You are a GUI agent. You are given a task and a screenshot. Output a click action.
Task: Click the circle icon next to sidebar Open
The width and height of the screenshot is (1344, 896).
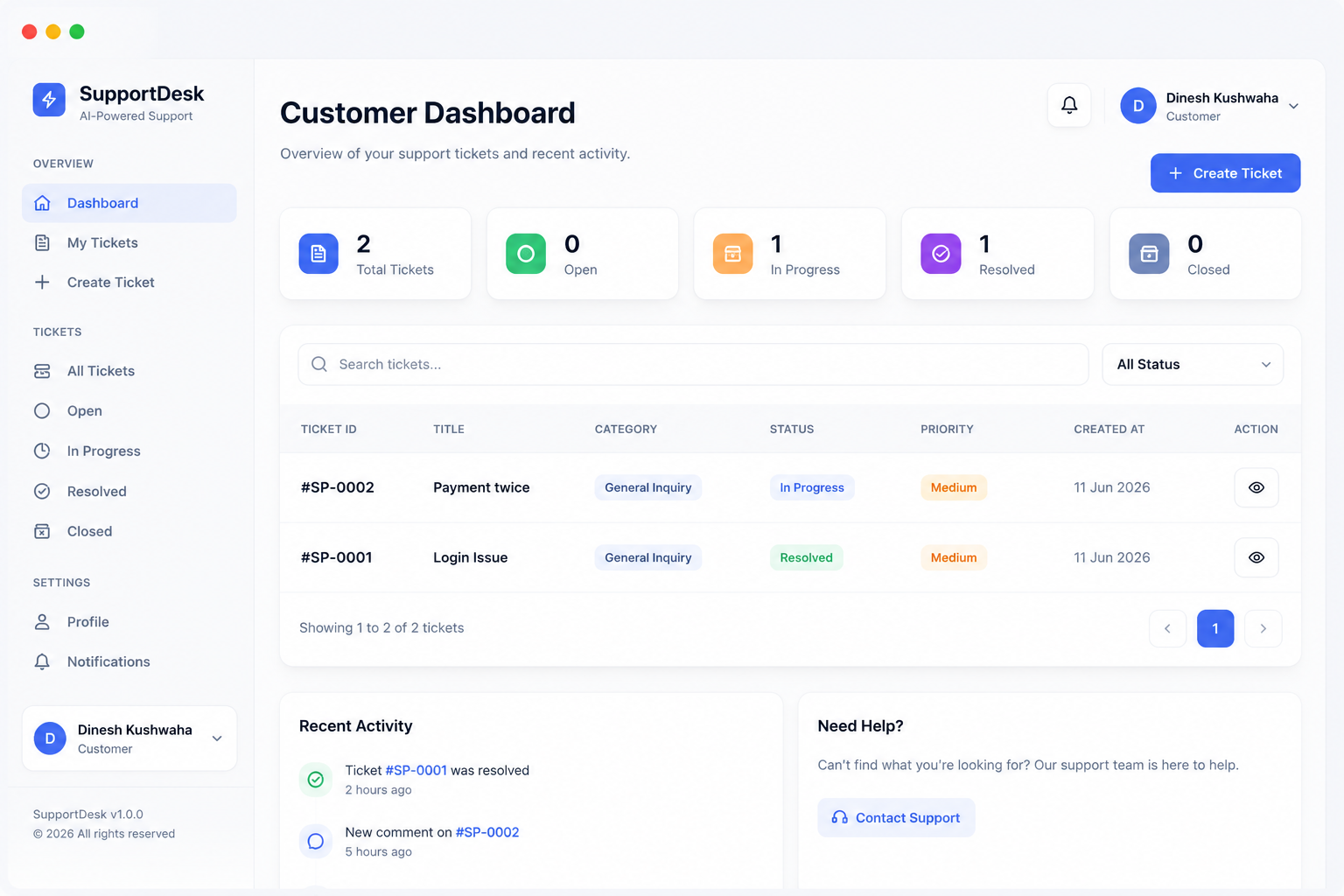coord(42,411)
